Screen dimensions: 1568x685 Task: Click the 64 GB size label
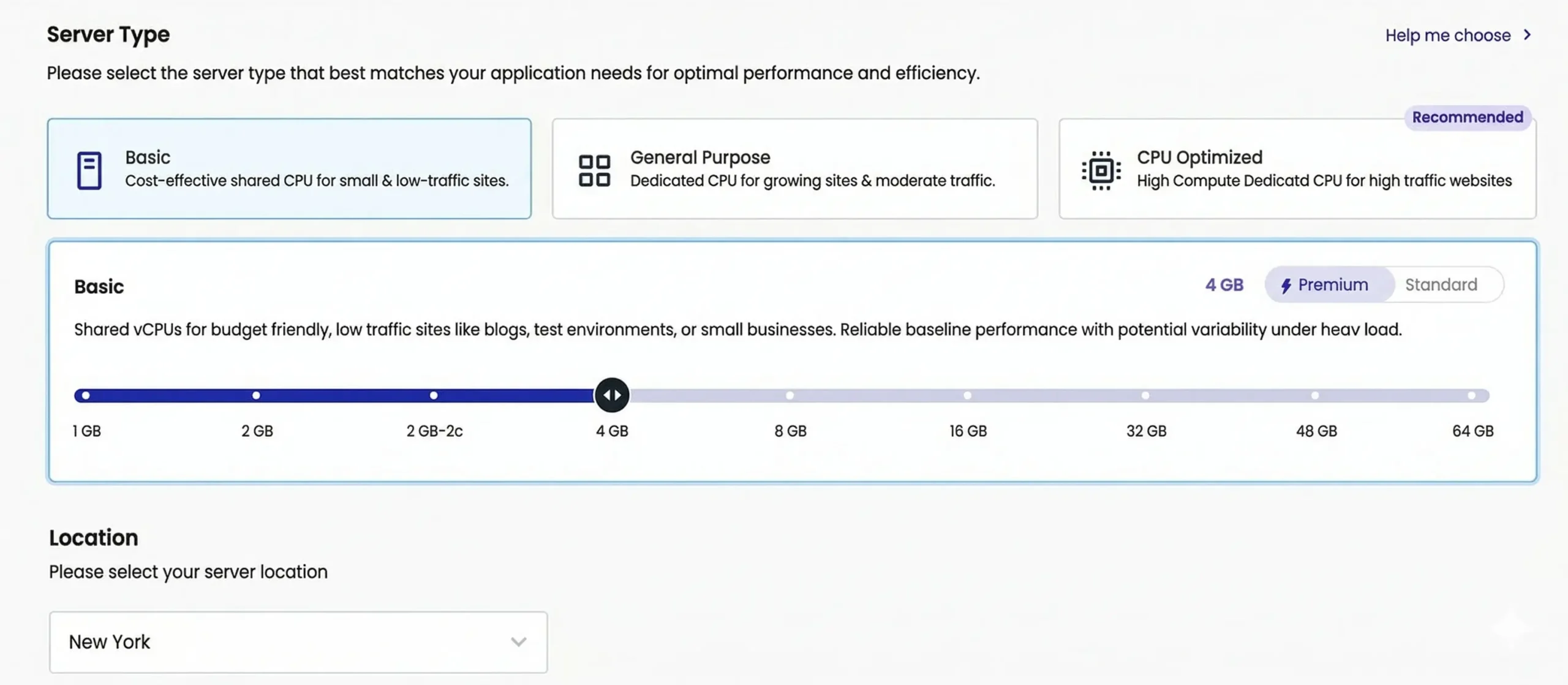click(x=1472, y=431)
